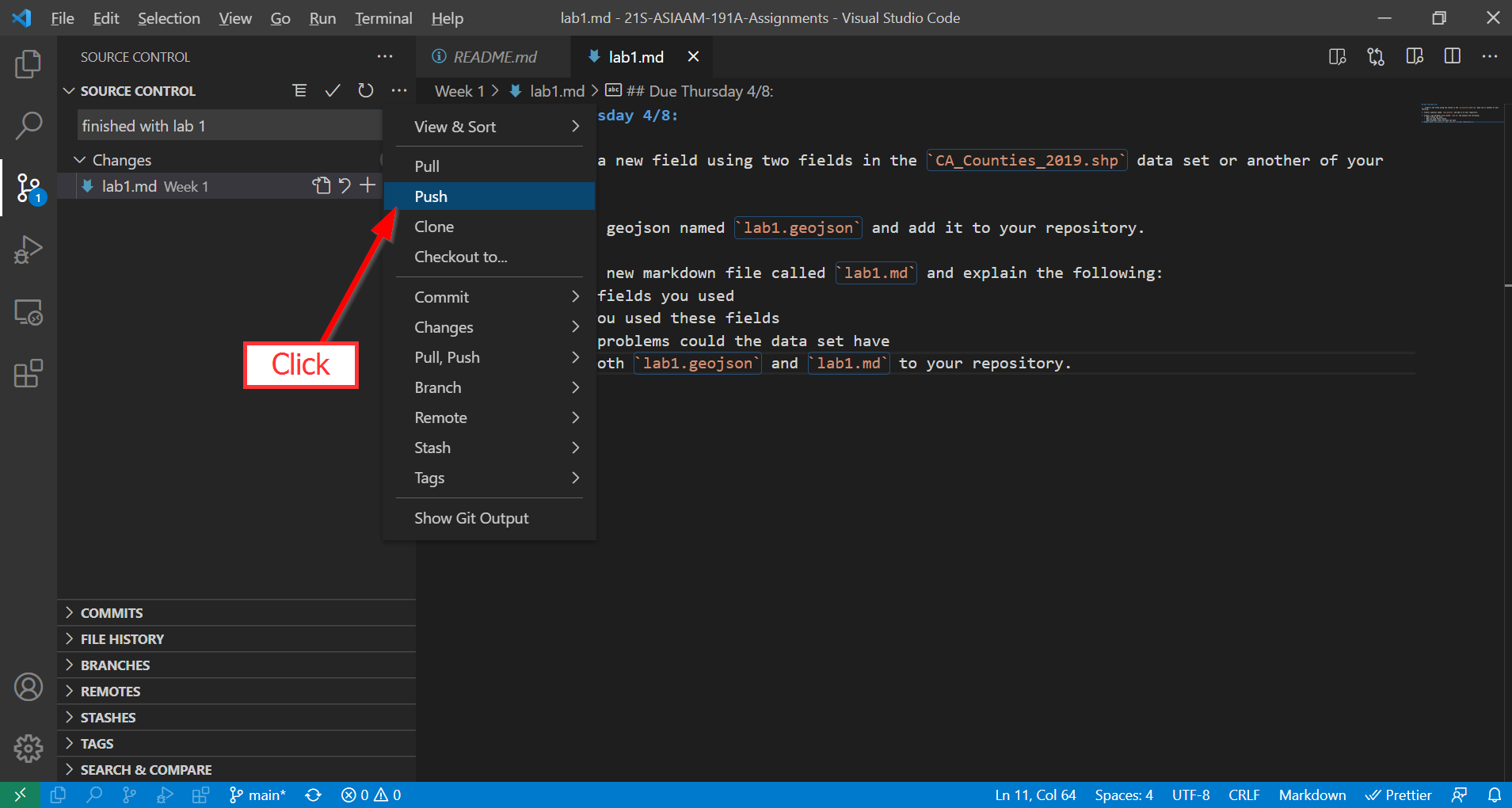The width and height of the screenshot is (1512, 808).
Task: Stage lab1.md changes with plus icon
Action: point(368,185)
